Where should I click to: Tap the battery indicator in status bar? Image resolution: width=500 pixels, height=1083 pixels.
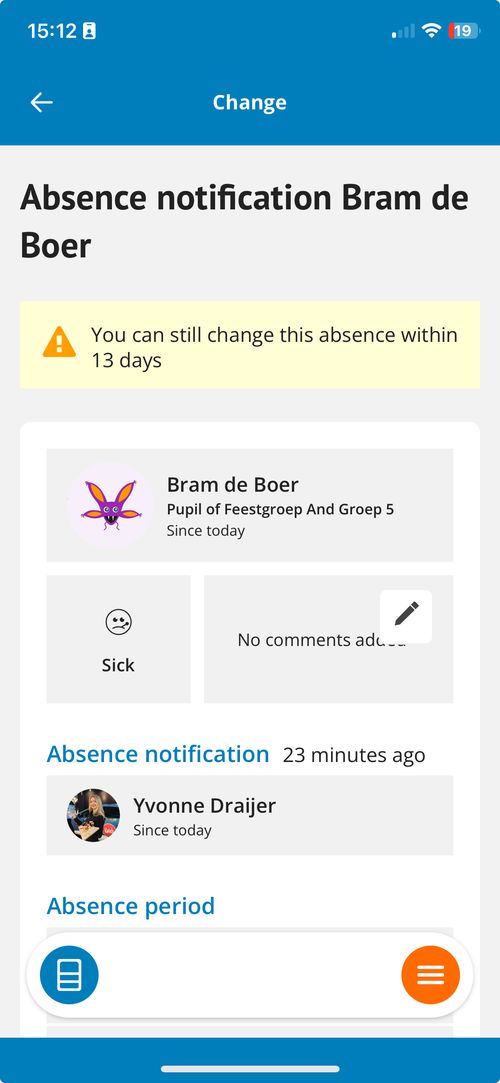(464, 31)
